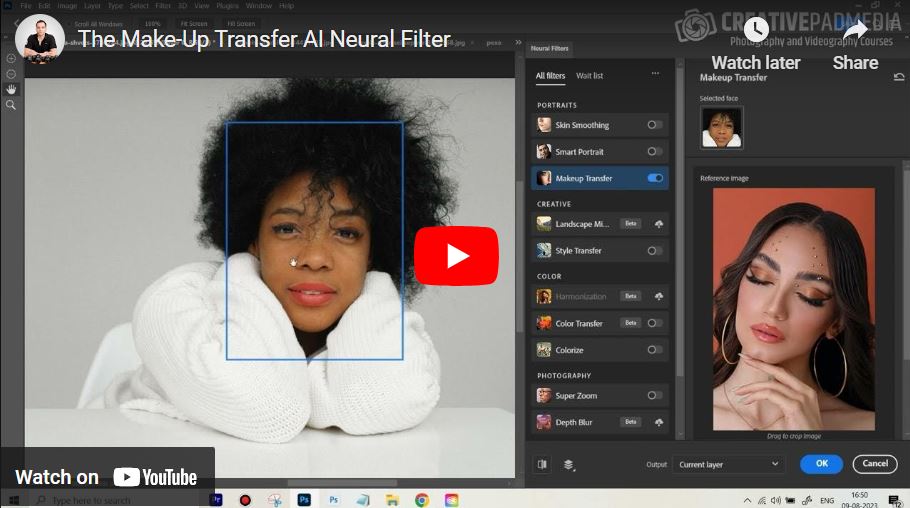Screen dimensions: 910x508
Task: Click the Super Zoom filter thumbnail icon
Action: pyautogui.click(x=544, y=395)
